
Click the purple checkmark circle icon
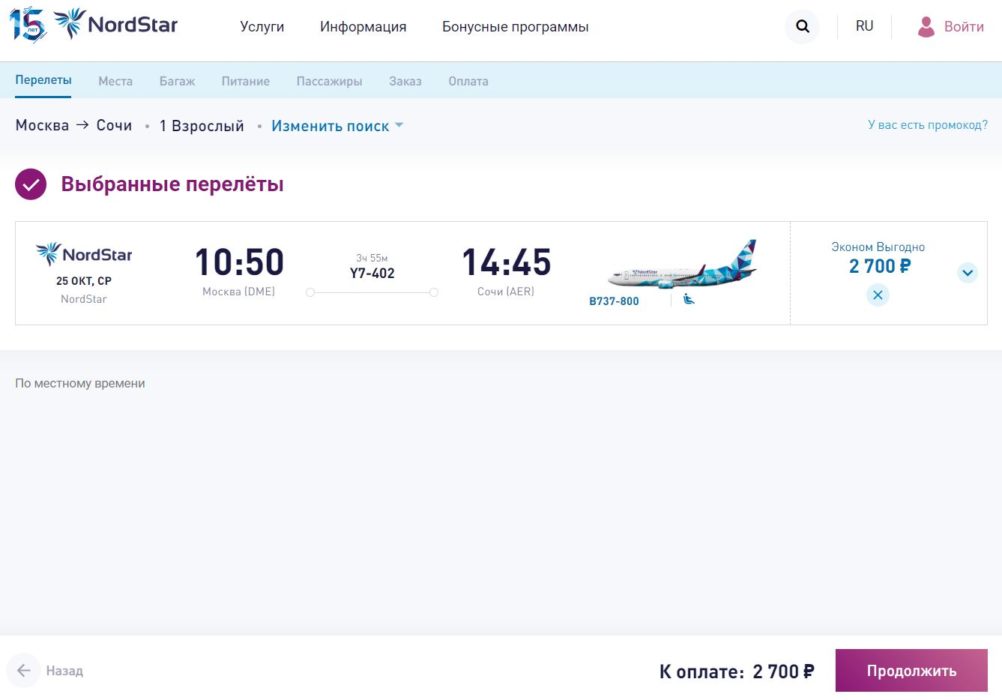click(x=31, y=184)
